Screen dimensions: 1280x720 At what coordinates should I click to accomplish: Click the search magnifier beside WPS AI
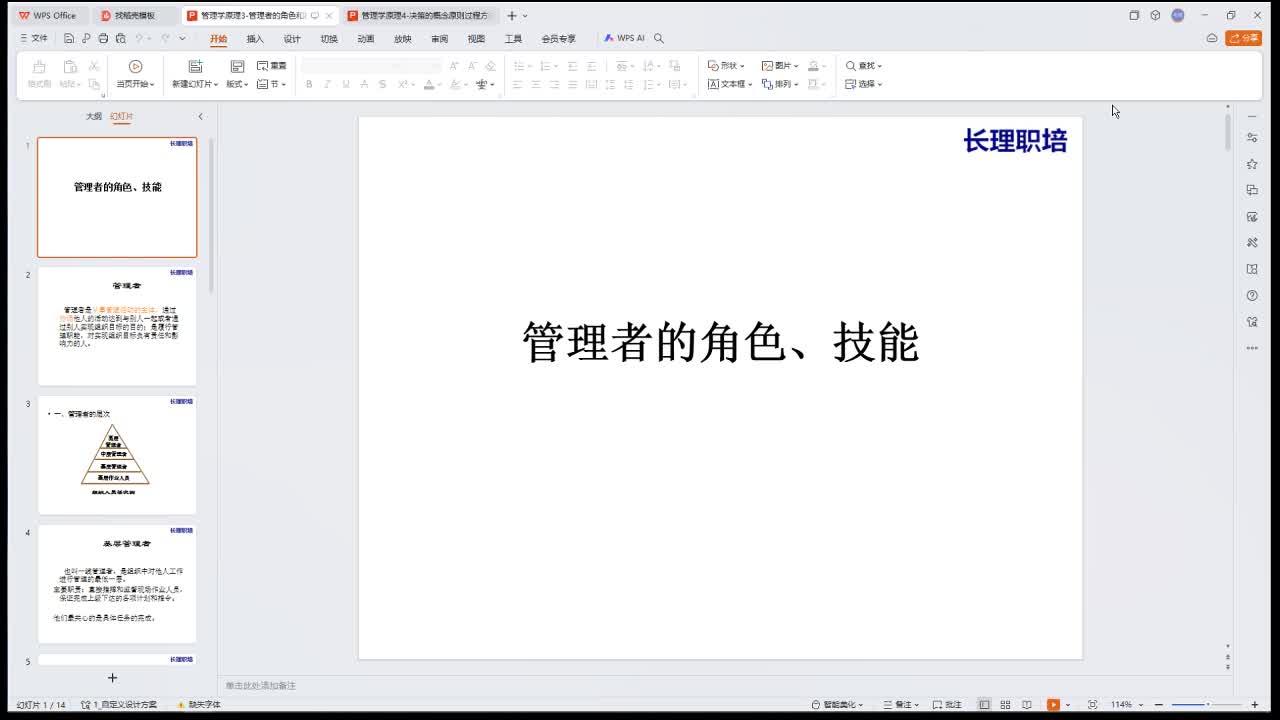(659, 39)
